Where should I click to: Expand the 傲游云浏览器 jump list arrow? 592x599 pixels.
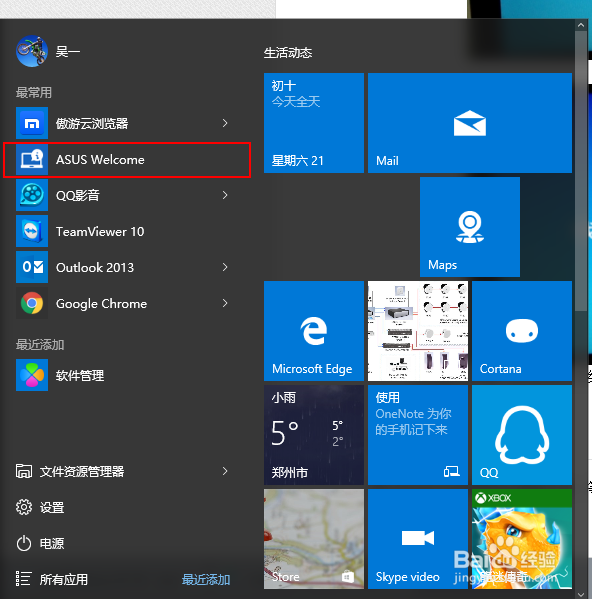pyautogui.click(x=225, y=123)
